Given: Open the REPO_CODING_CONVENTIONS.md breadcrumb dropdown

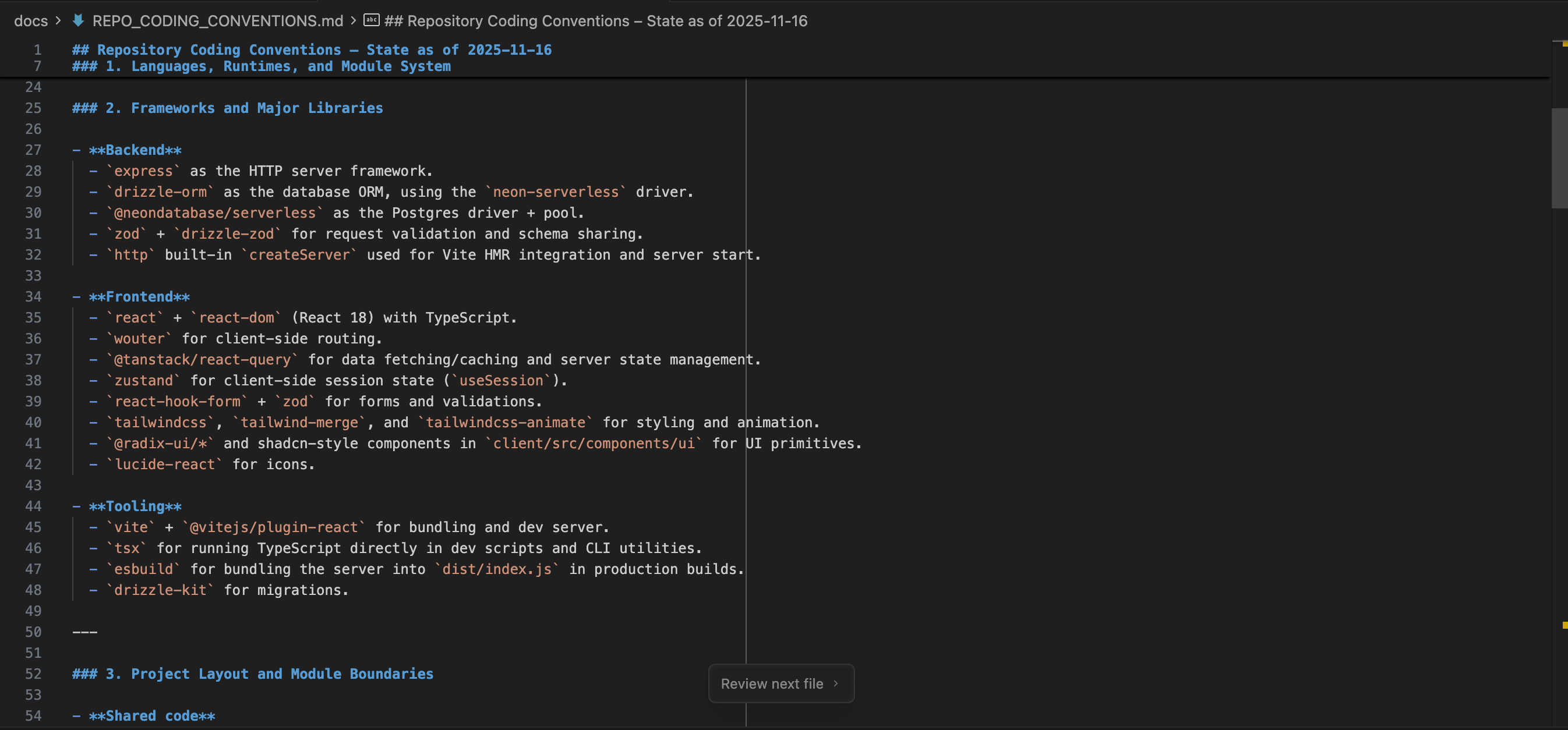Looking at the screenshot, I should (217, 20).
